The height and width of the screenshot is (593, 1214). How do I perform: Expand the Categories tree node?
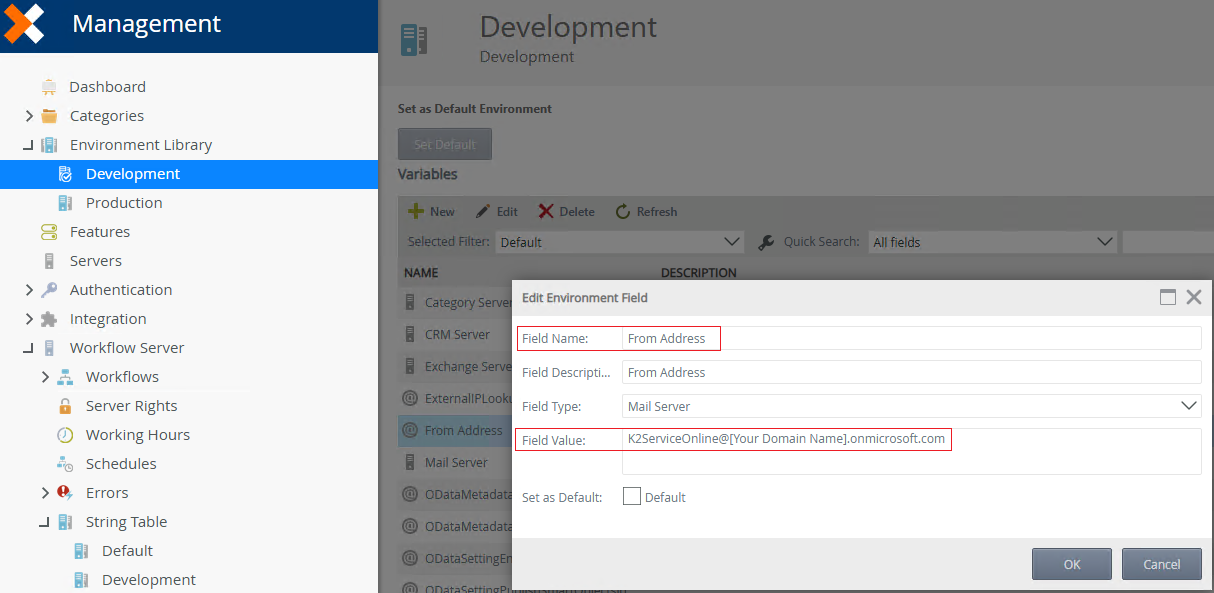click(x=29, y=116)
